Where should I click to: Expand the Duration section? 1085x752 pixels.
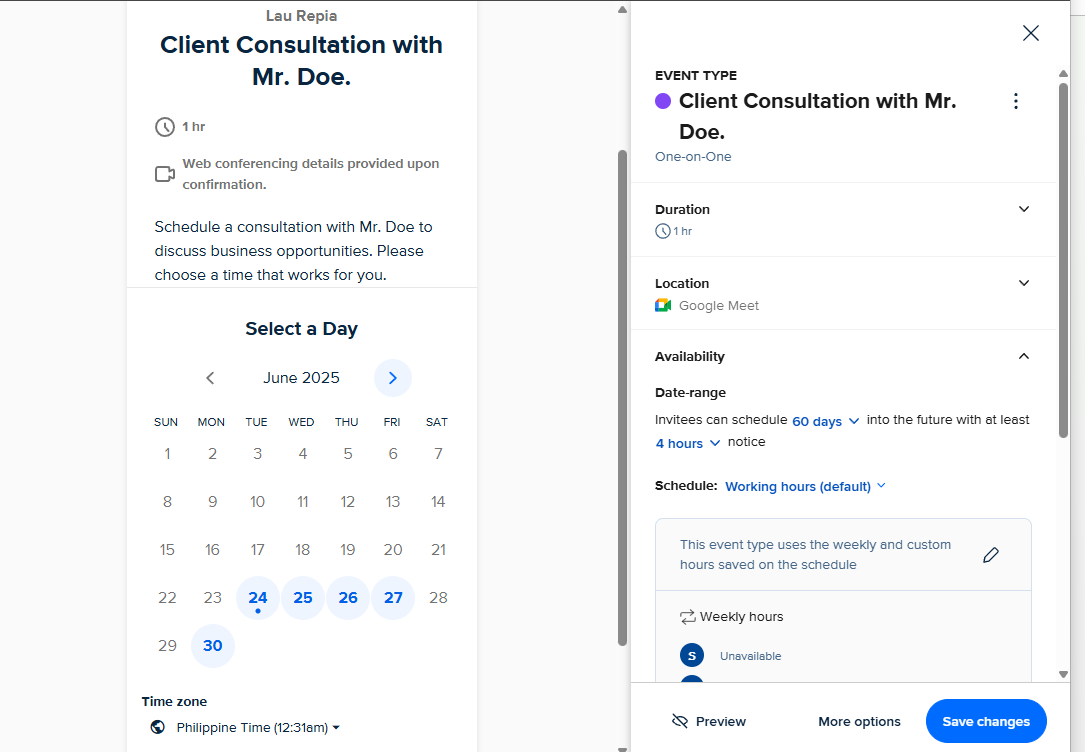coord(1023,209)
